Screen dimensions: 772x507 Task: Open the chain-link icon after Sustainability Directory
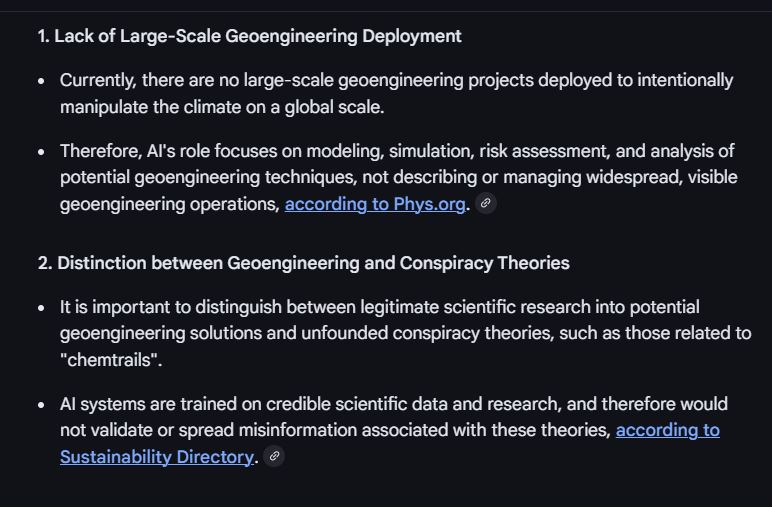click(x=274, y=456)
